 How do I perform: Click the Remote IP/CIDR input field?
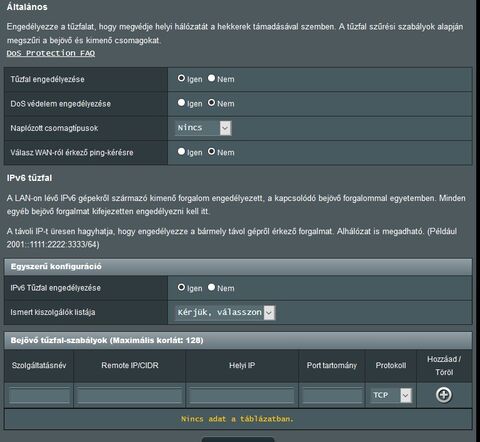pos(130,396)
